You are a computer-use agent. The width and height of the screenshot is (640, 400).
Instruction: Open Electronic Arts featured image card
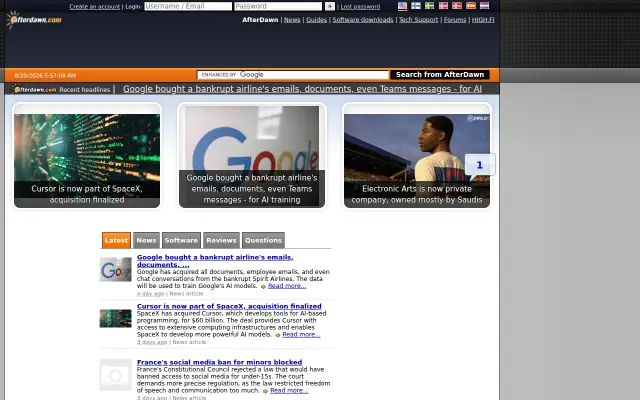pyautogui.click(x=417, y=156)
